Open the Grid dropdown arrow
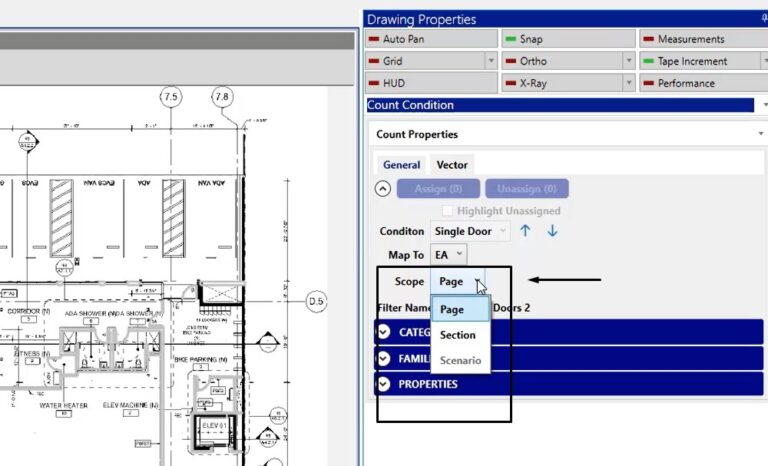The width and height of the screenshot is (768, 466). (x=491, y=61)
